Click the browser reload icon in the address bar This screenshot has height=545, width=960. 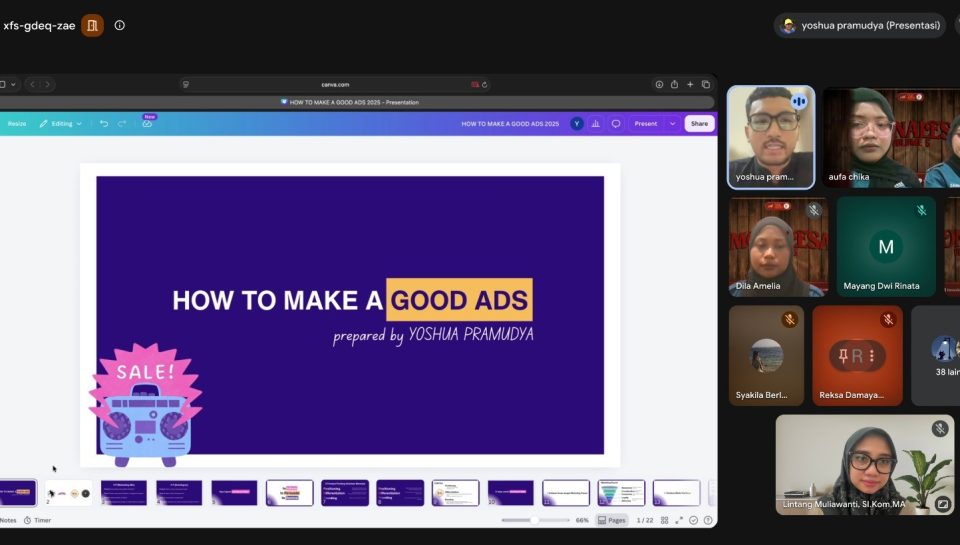point(484,85)
